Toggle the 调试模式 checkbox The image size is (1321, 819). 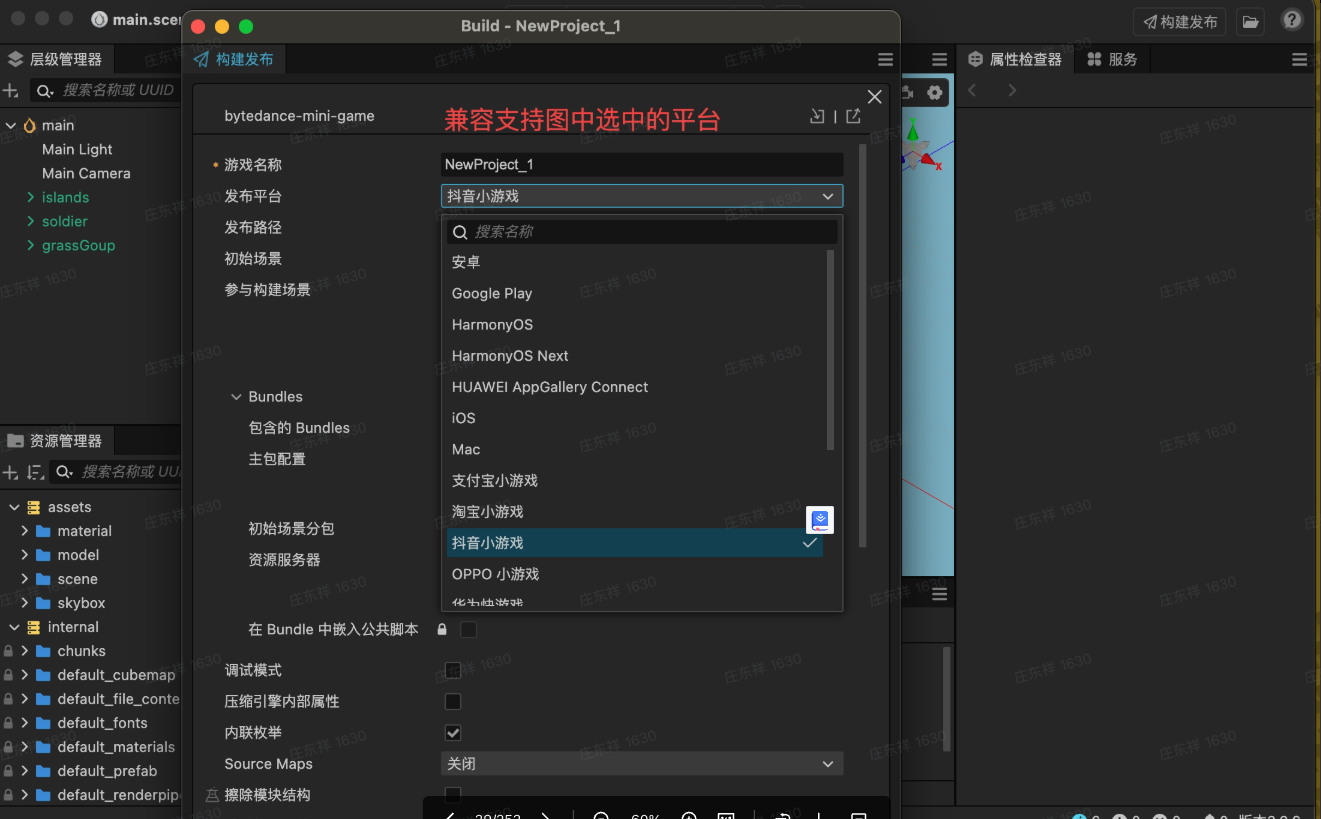click(x=453, y=670)
